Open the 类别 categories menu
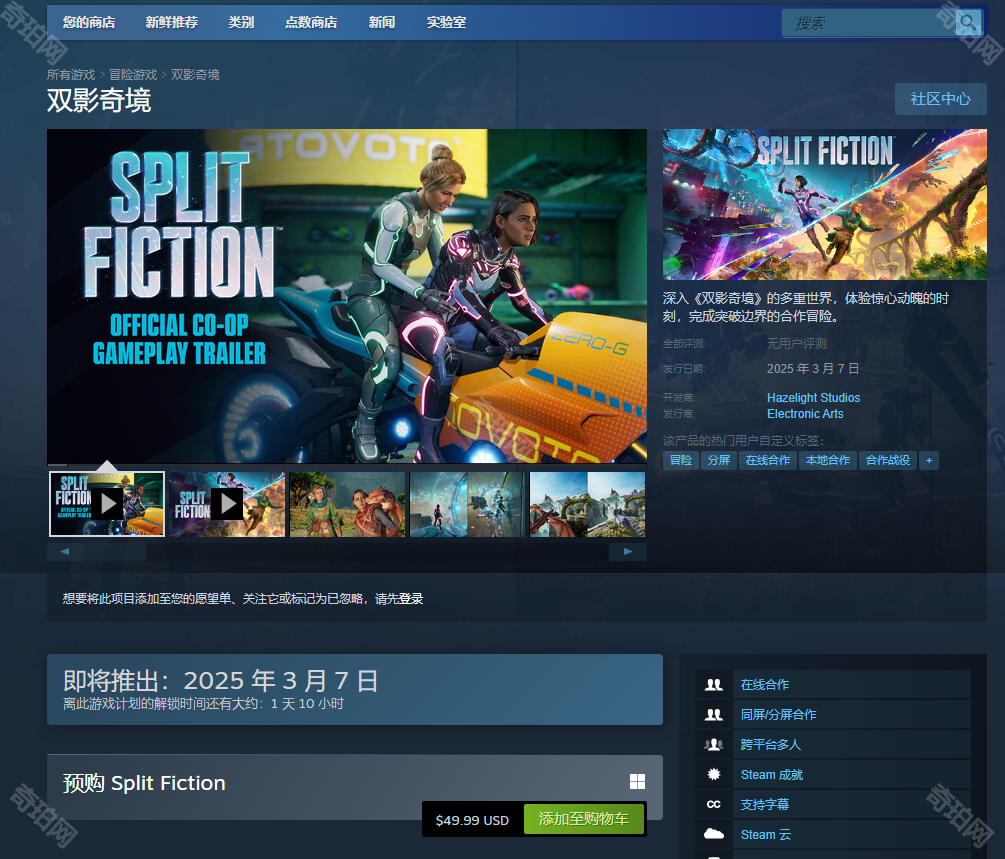 click(x=241, y=22)
